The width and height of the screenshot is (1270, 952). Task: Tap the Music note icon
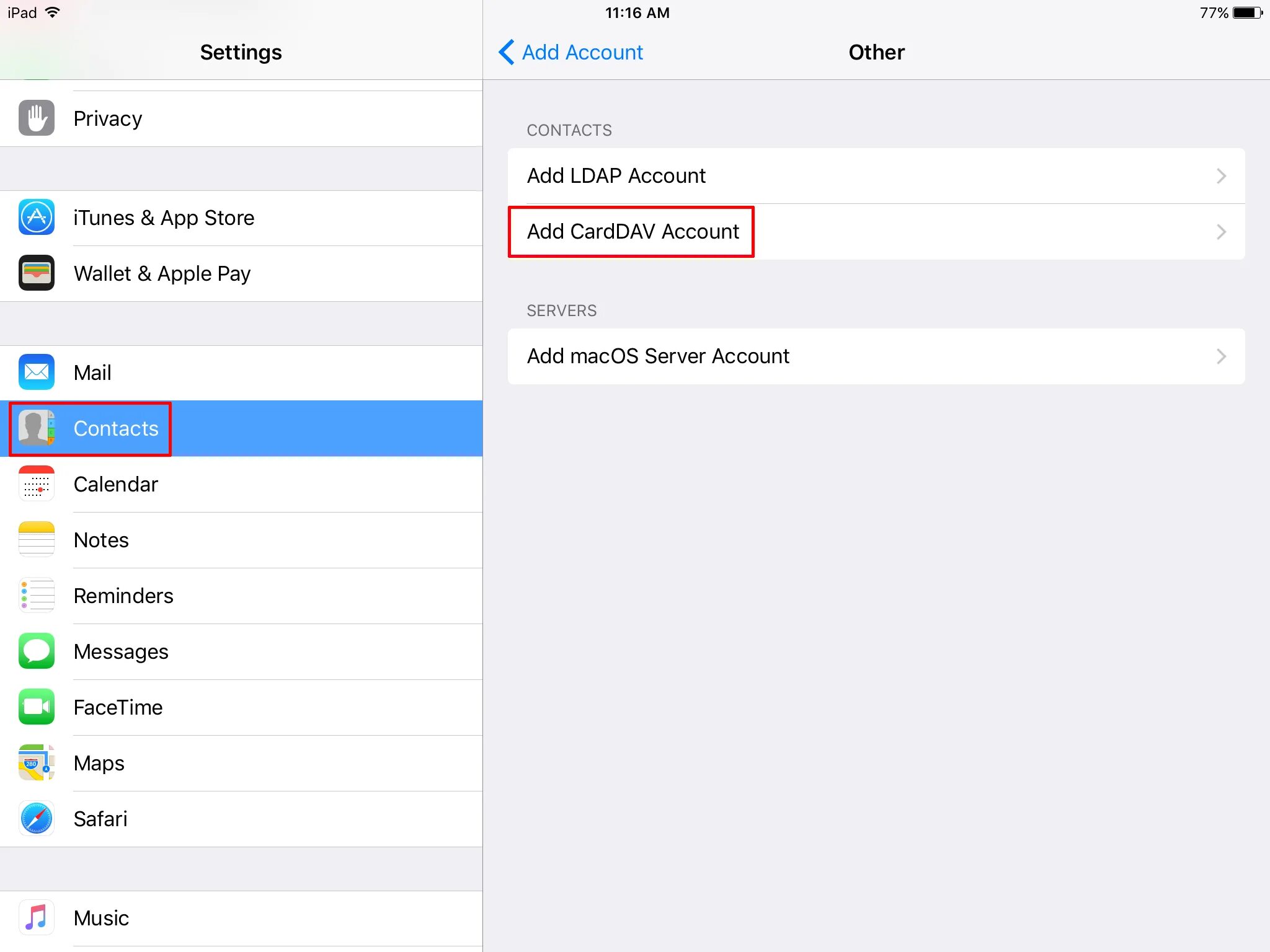(x=37, y=918)
